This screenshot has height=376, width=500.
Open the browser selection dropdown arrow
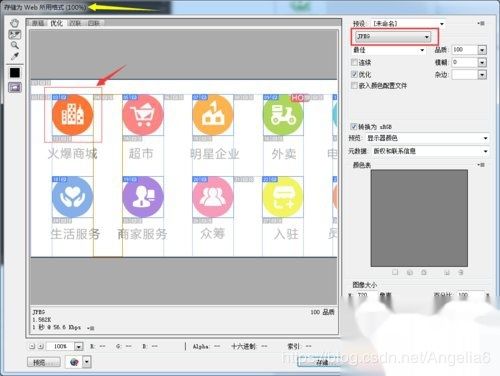87,362
